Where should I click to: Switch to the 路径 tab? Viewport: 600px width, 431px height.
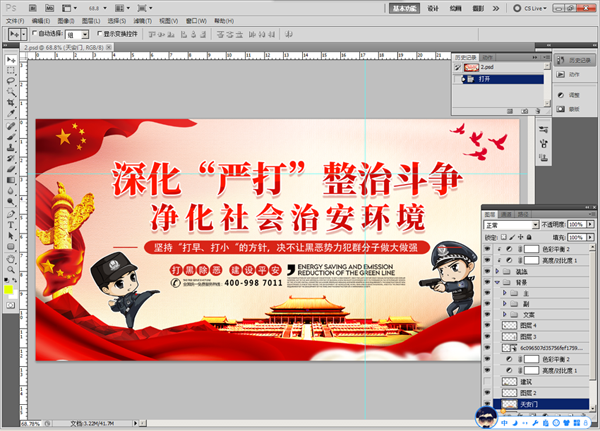pyautogui.click(x=523, y=214)
